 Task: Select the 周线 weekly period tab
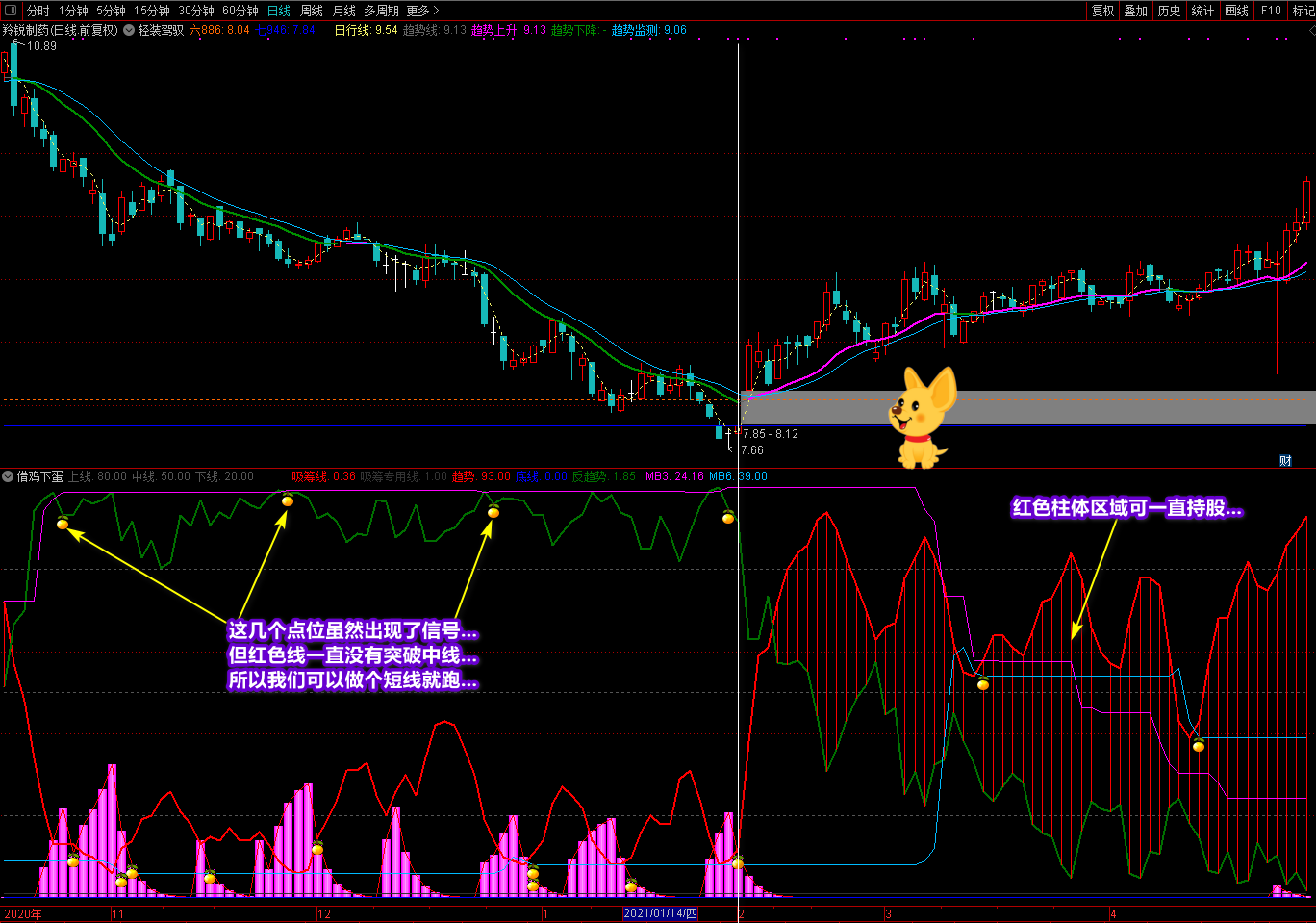tap(312, 11)
